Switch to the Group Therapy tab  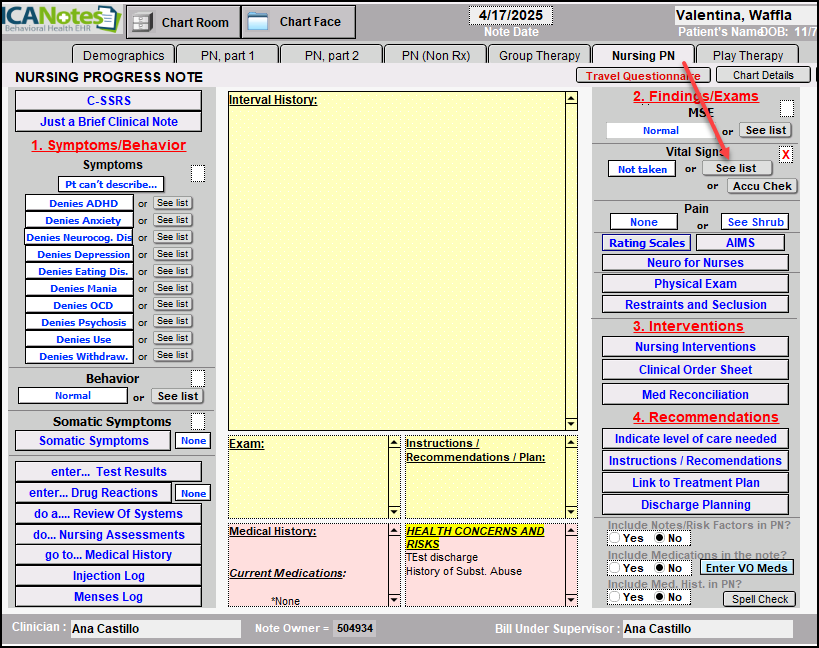[x=538, y=55]
